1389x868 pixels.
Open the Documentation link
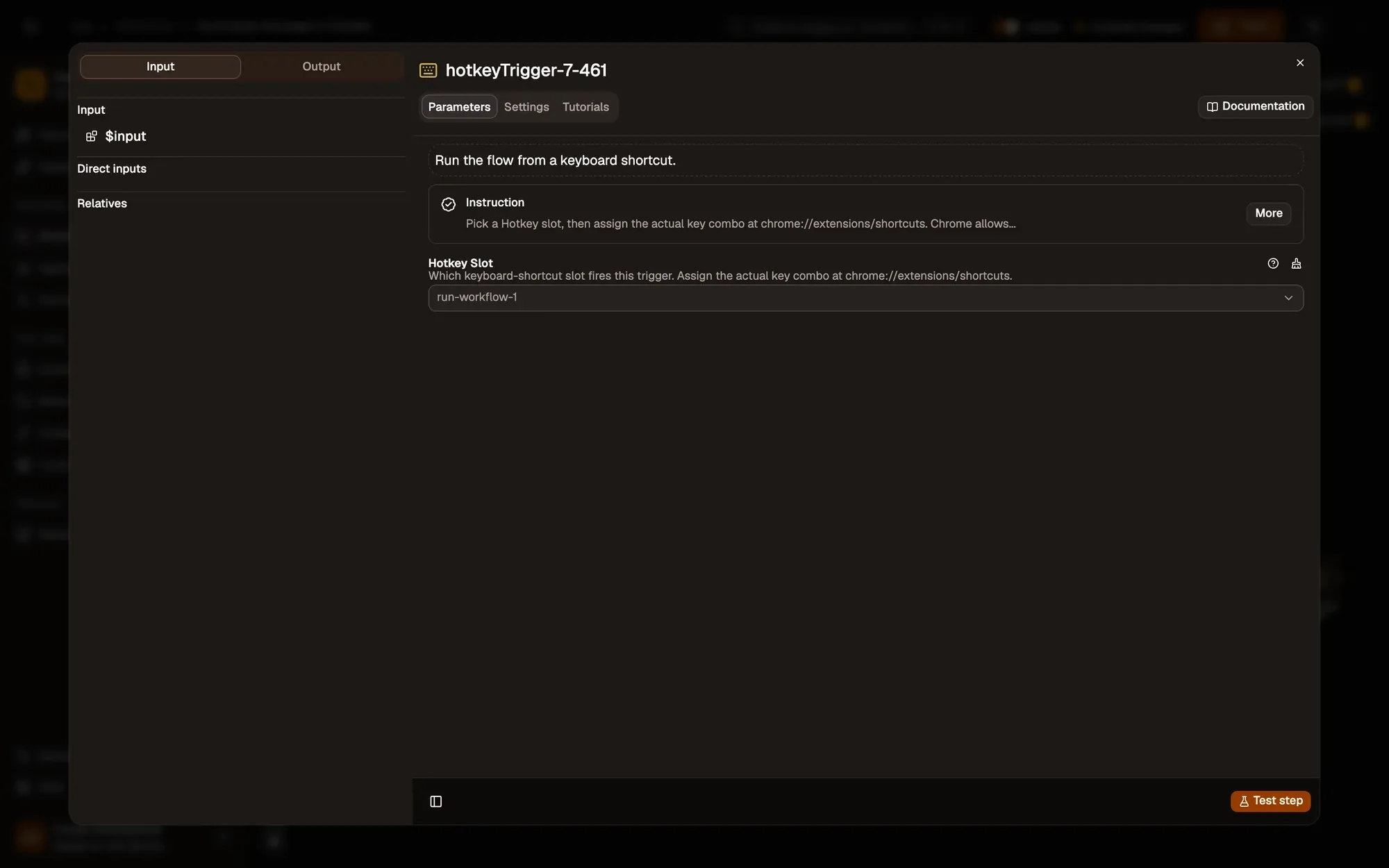[1255, 106]
